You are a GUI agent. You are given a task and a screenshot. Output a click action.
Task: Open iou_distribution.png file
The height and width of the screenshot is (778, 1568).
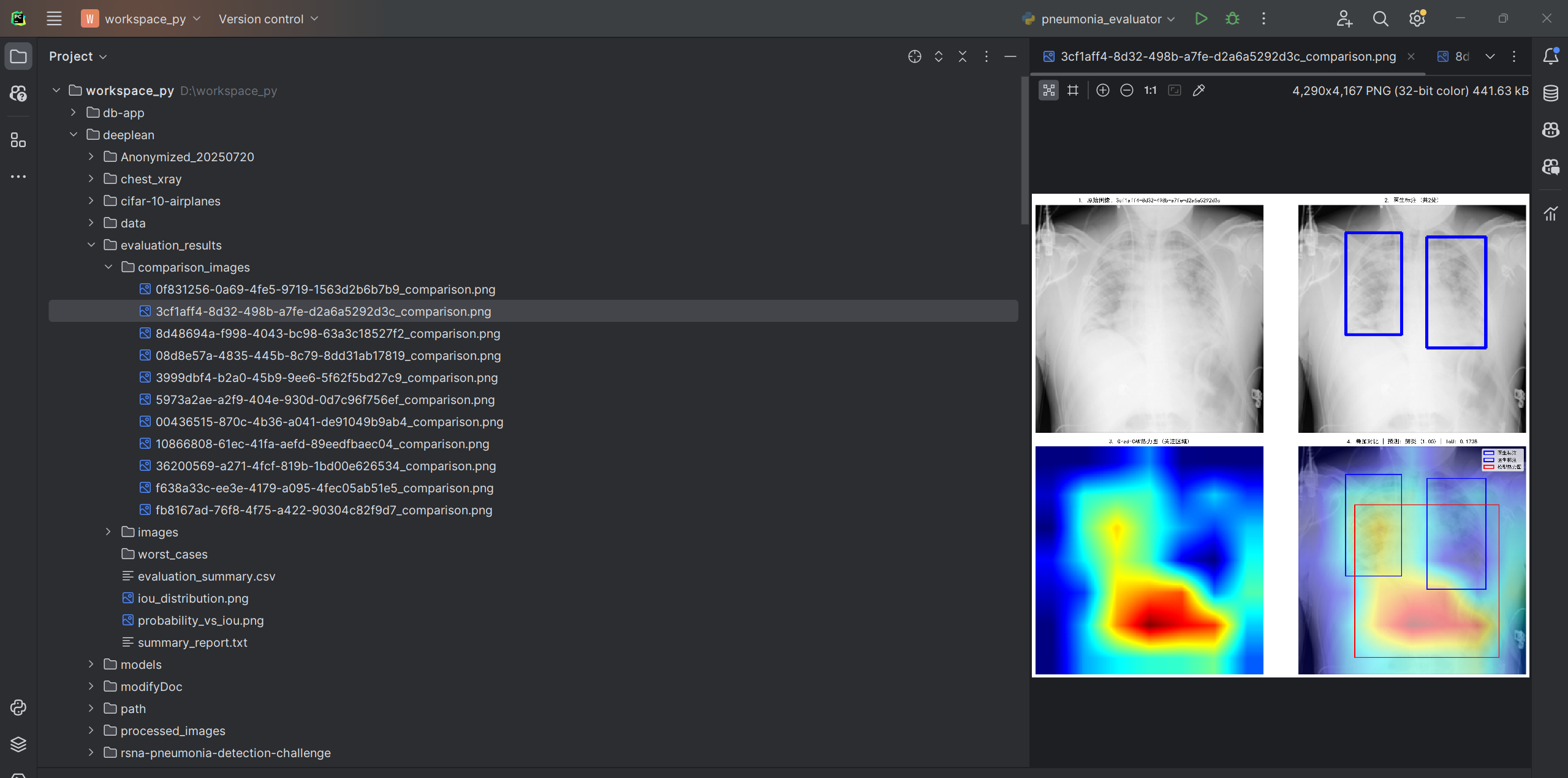[192, 598]
